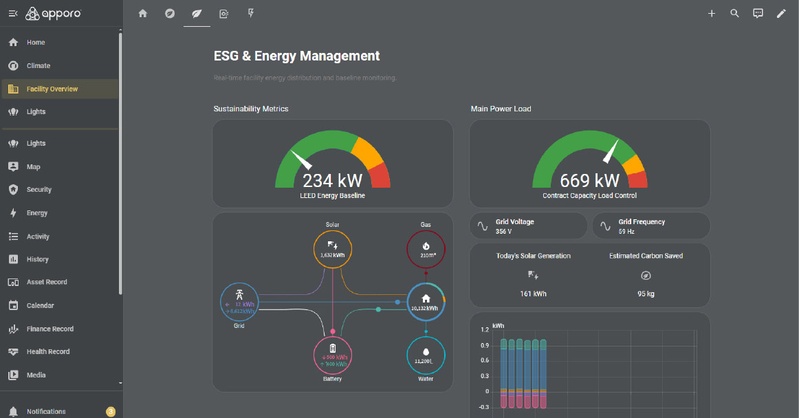Switch to the compass icon dashboard tab

click(170, 14)
